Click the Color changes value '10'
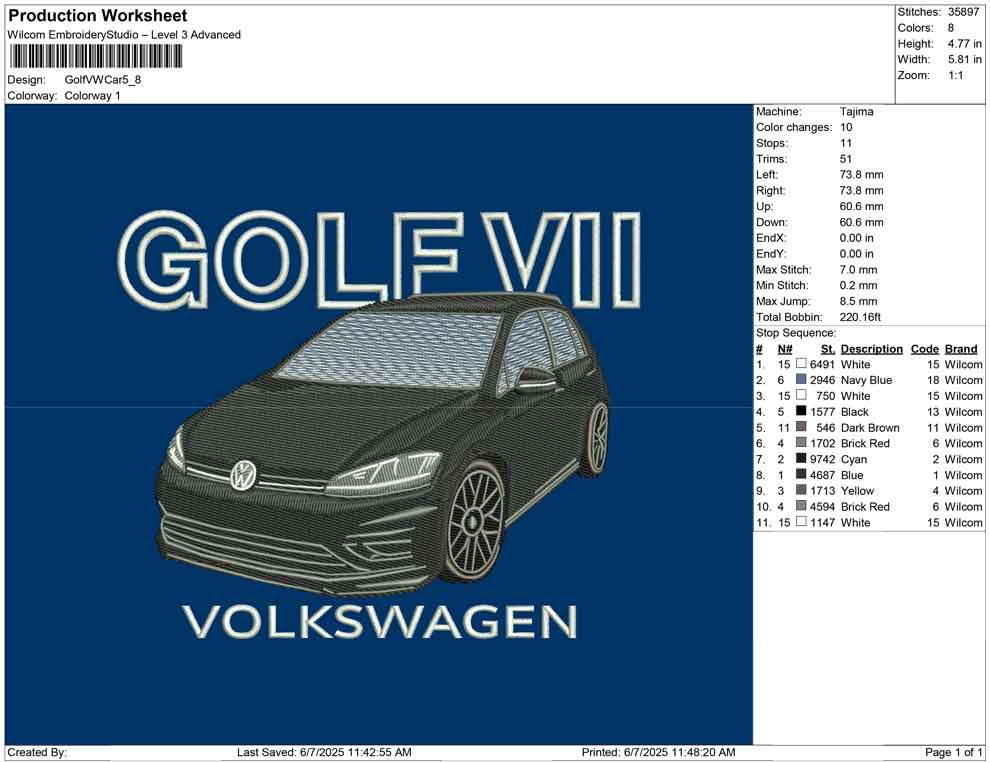 (x=846, y=128)
